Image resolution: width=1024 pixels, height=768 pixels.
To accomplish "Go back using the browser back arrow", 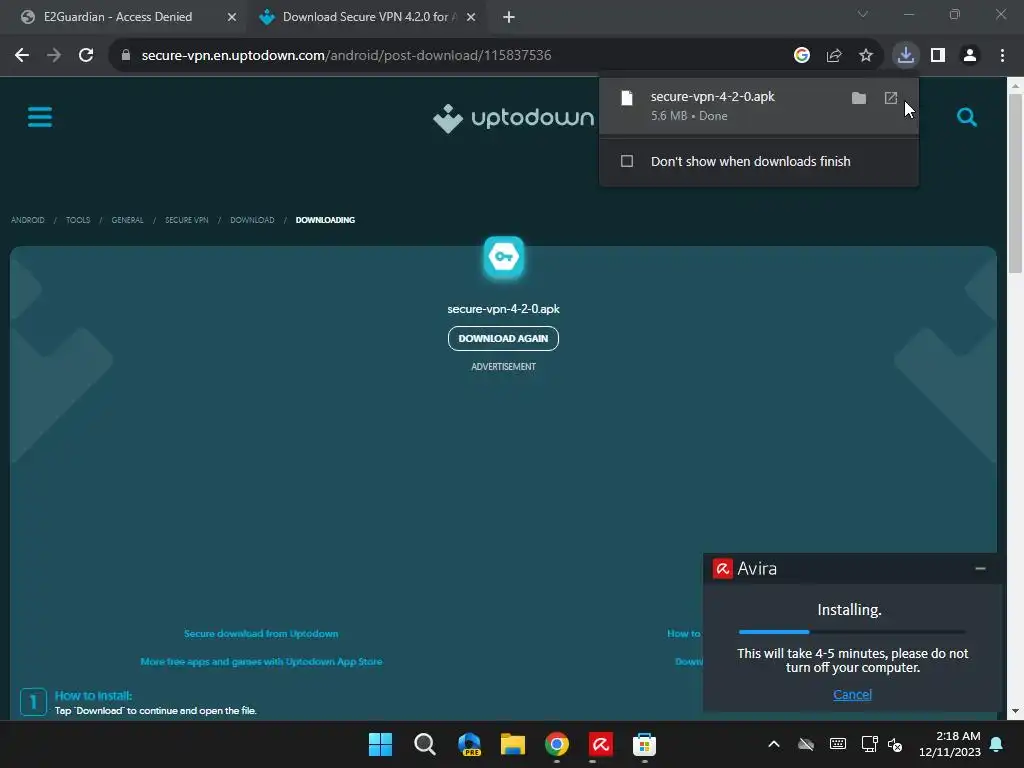I will [x=22, y=56].
